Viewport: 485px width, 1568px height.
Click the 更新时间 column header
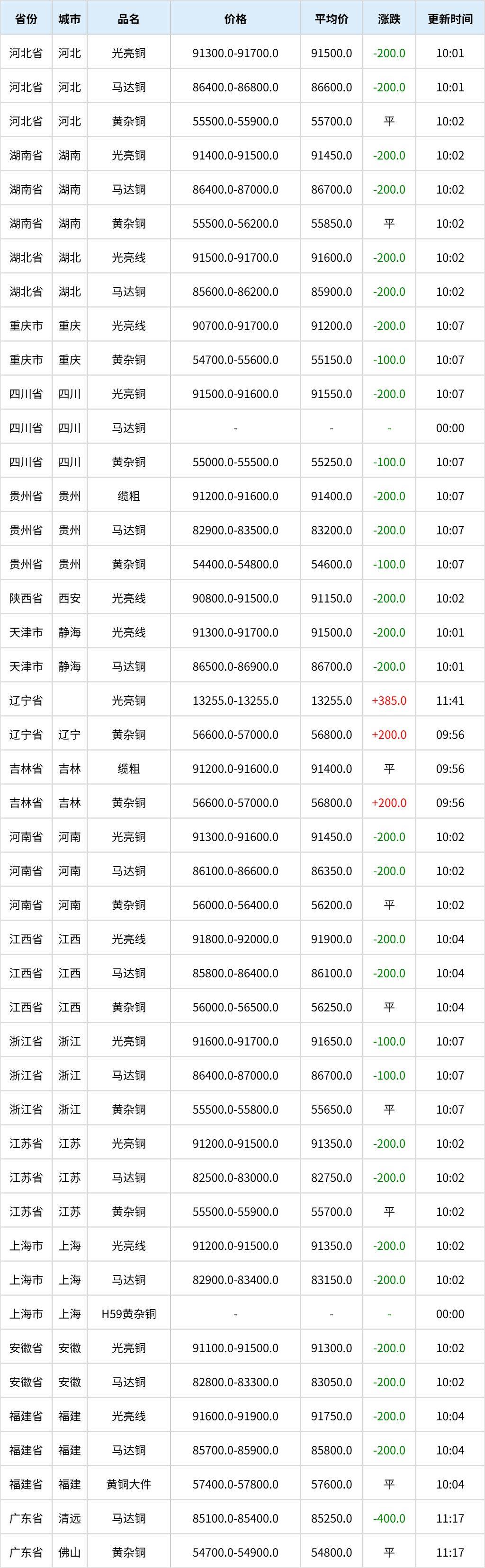(x=450, y=19)
